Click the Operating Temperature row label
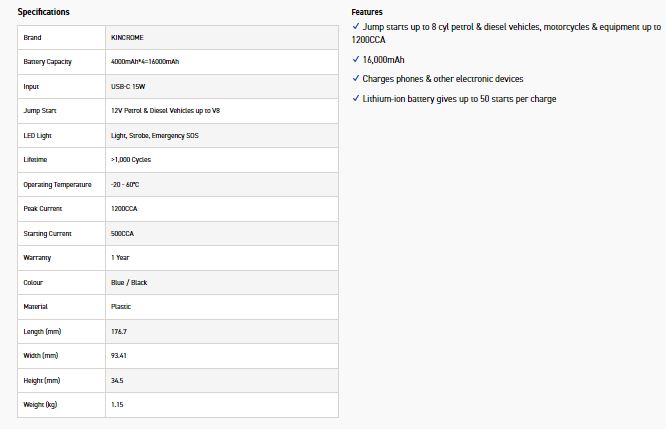Screen dimensions: 666x429 pos(57,184)
